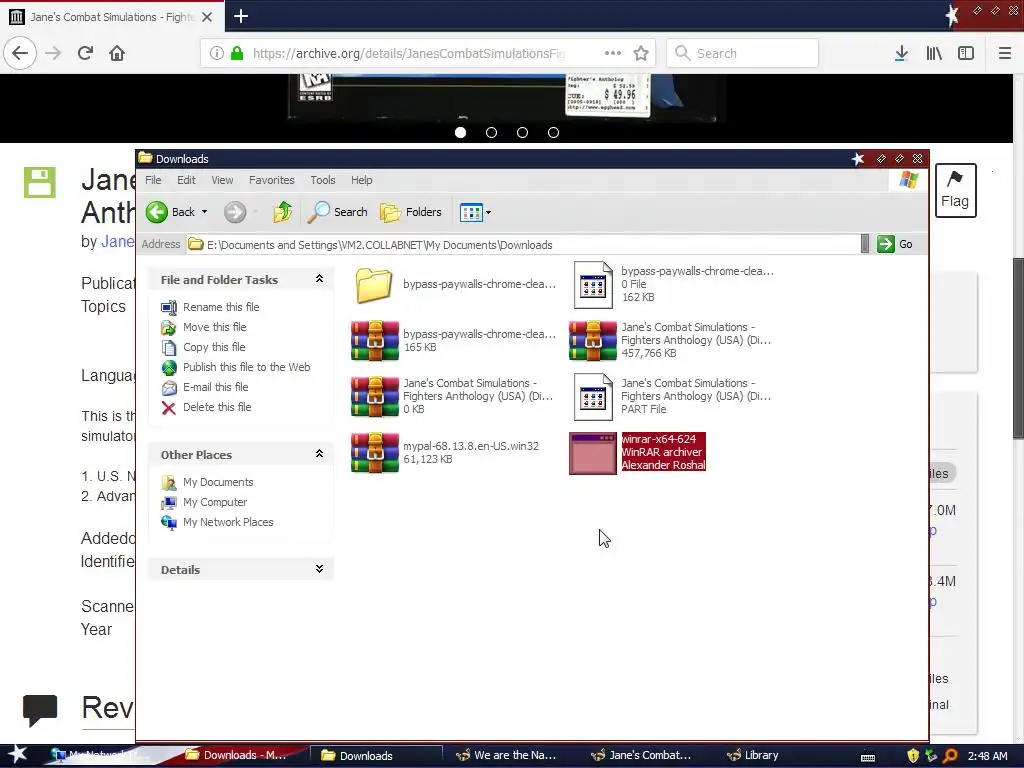1024x768 pixels.
Task: Collapse File and Folder Tasks panel
Action: [319, 279]
